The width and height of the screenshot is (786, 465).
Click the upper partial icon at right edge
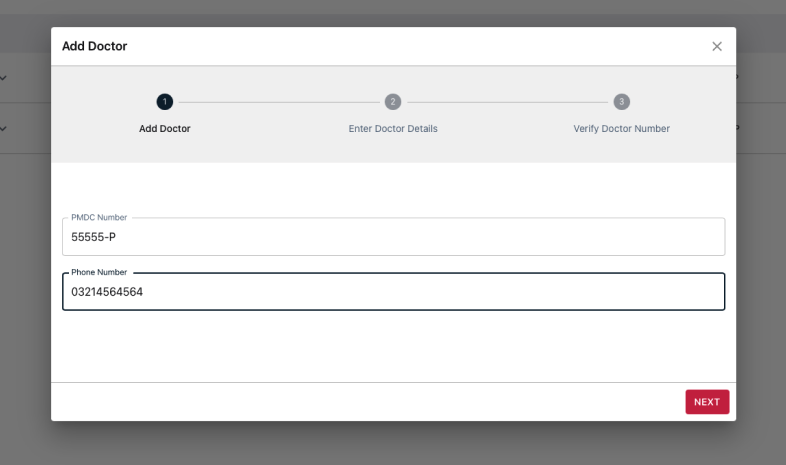pyautogui.click(x=737, y=77)
